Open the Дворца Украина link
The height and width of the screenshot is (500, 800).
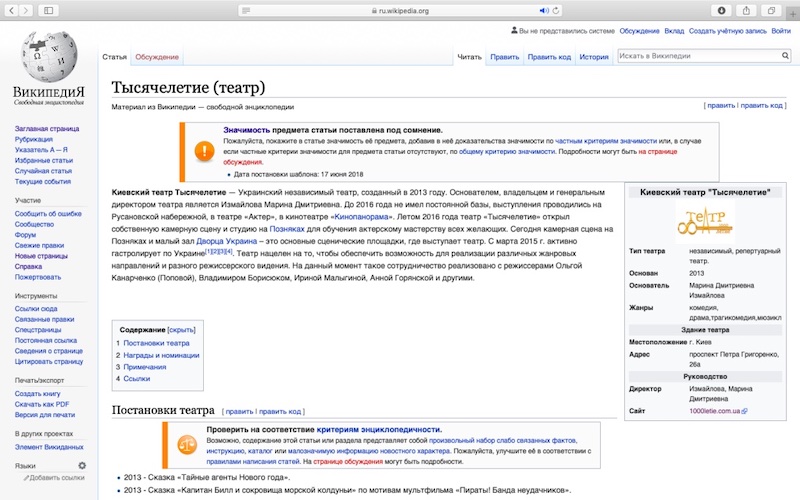coord(227,241)
